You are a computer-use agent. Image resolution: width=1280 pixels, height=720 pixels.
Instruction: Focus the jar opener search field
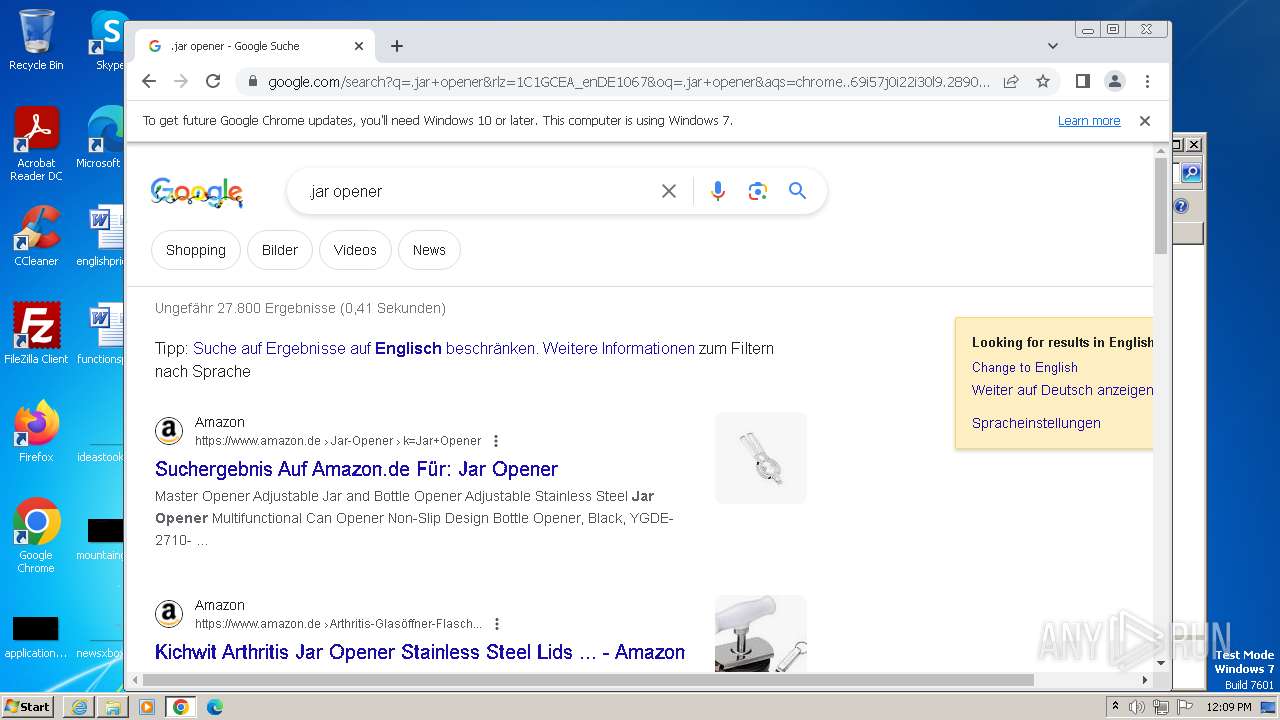(480, 191)
